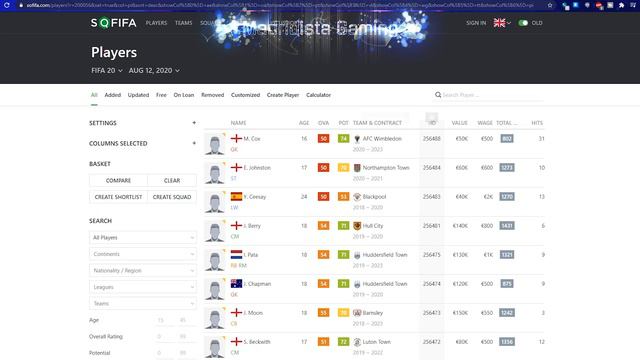Click England flag beside J. Moon

coord(236,312)
